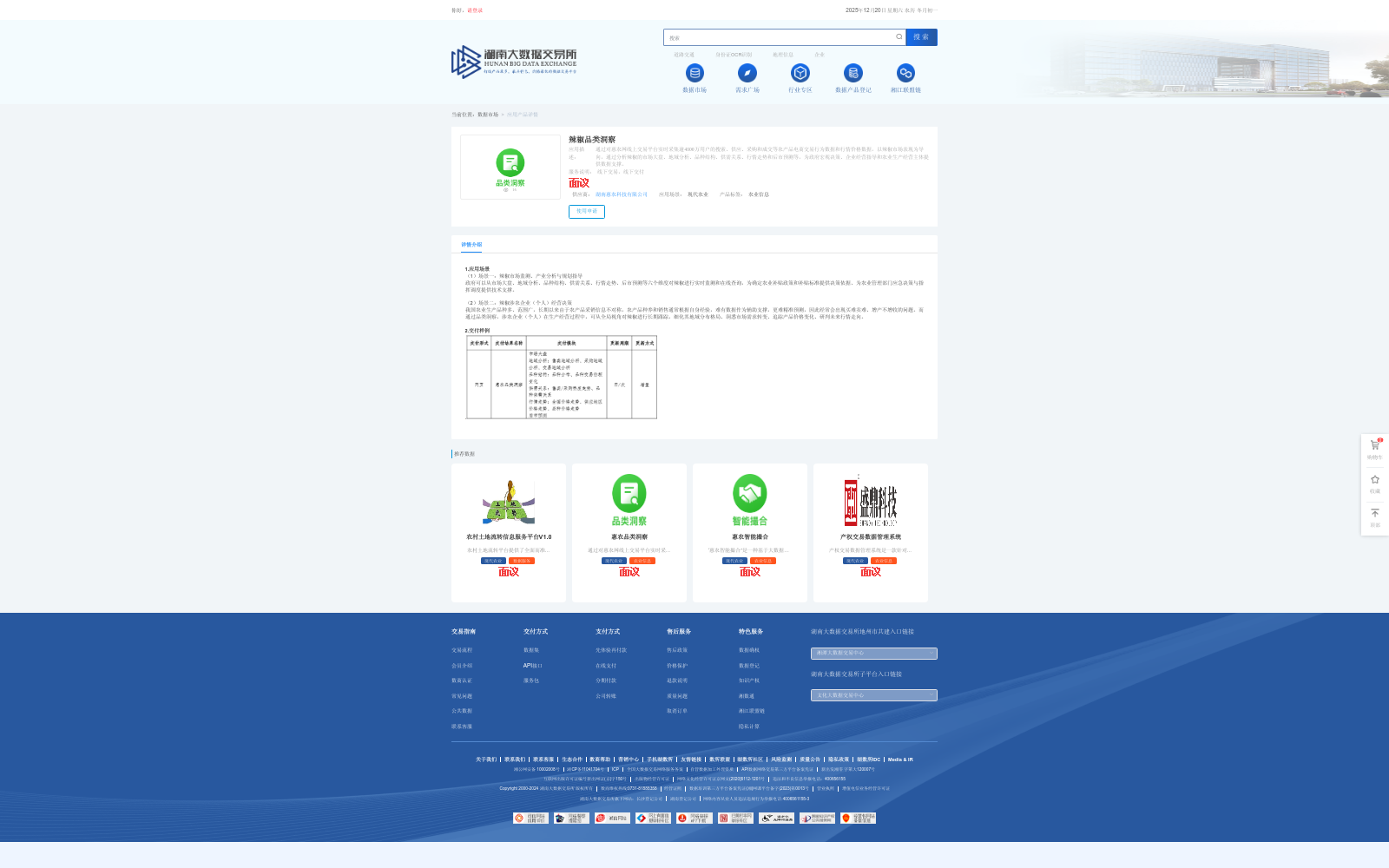The width and height of the screenshot is (1389, 868).
Task: Open the 取消订单 footer link
Action: point(677,711)
